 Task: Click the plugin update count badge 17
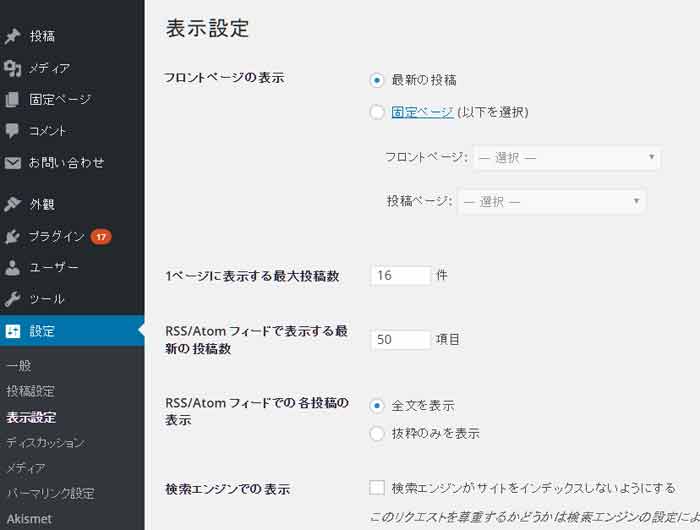(101, 237)
